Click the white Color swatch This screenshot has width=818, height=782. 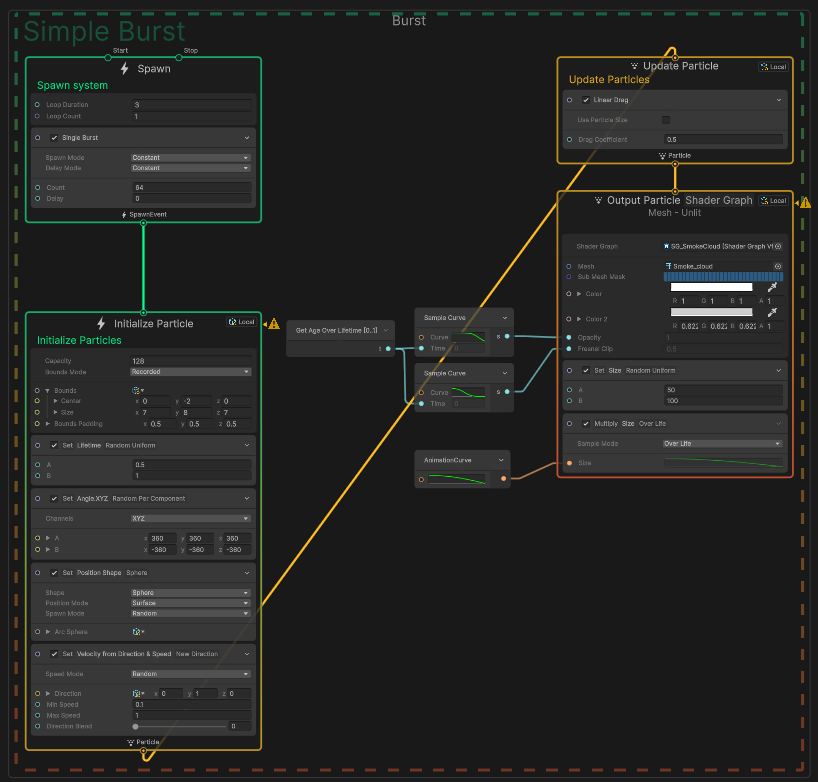(710, 287)
